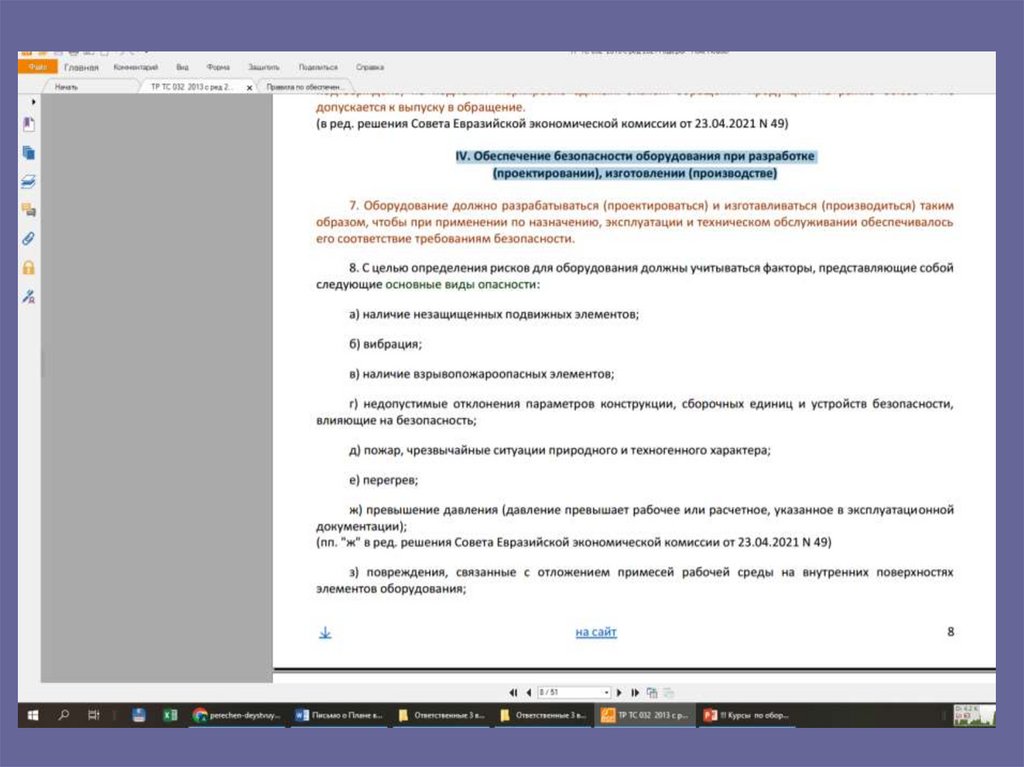Image resolution: width=1024 pixels, height=767 pixels.
Task: Open the Excel icon in the taskbar
Action: coord(170,715)
